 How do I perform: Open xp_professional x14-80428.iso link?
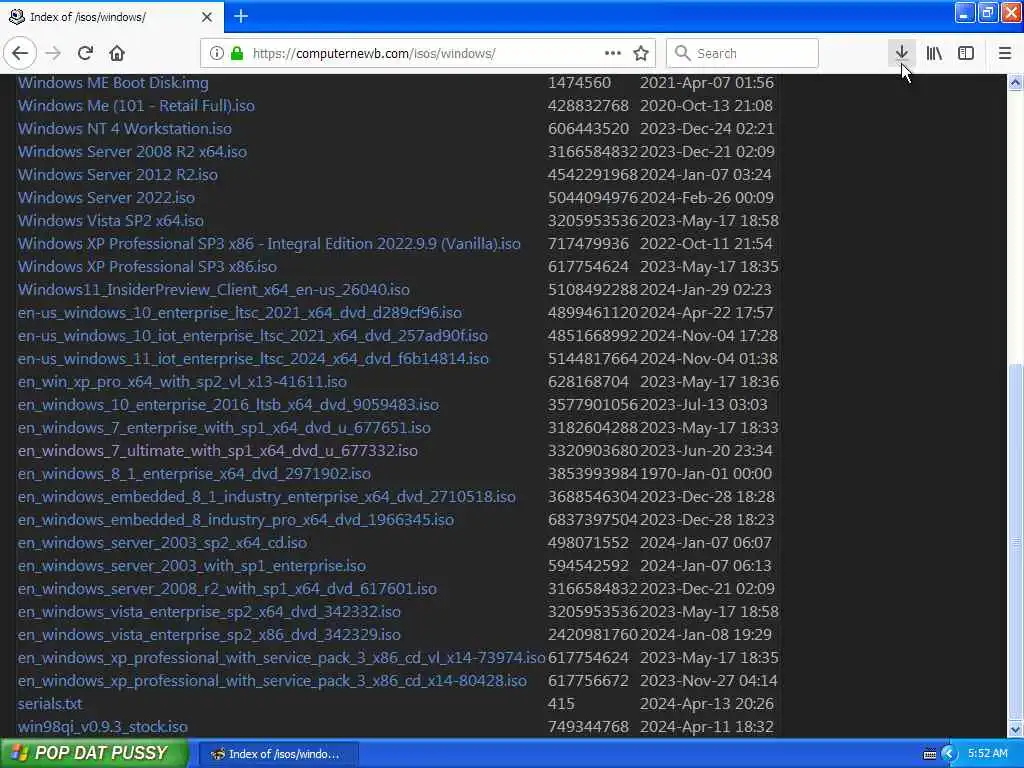pos(272,680)
